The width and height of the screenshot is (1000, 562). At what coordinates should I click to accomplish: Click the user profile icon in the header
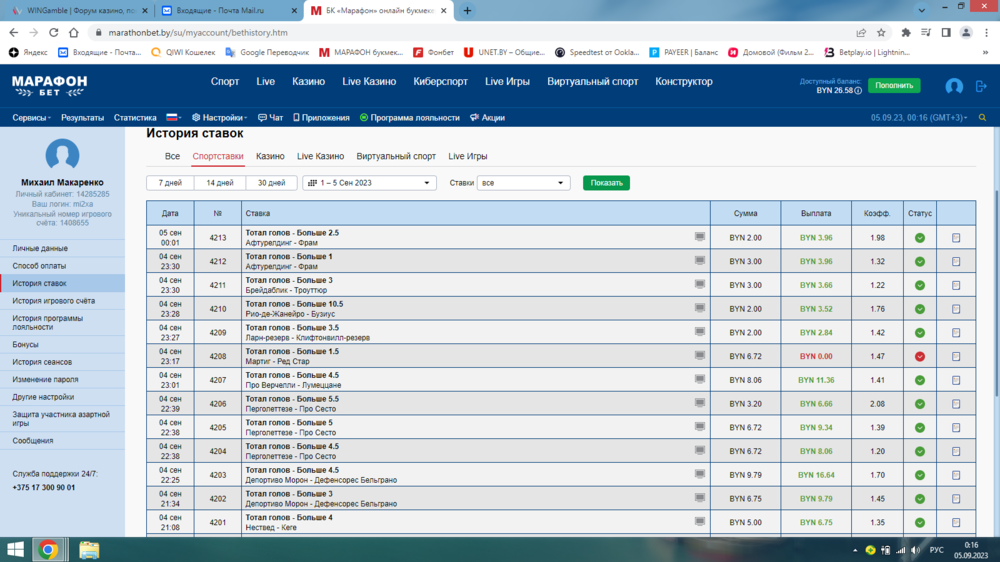[954, 87]
